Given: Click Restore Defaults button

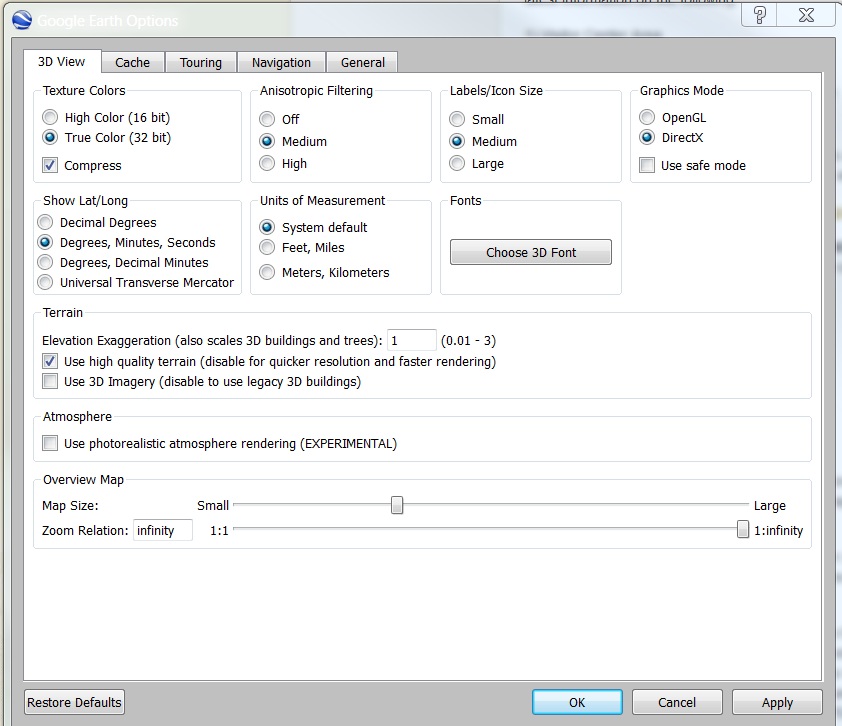Looking at the screenshot, I should point(75,702).
